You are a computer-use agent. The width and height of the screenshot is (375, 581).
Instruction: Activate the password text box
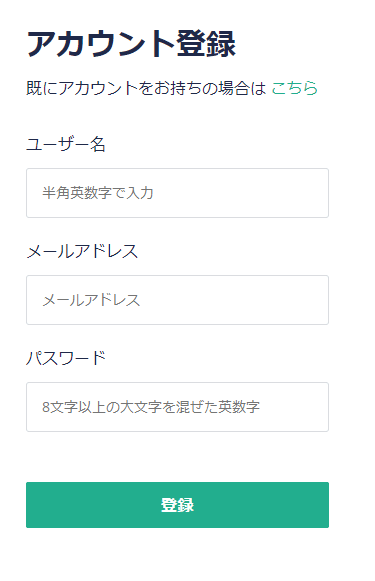[177, 407]
